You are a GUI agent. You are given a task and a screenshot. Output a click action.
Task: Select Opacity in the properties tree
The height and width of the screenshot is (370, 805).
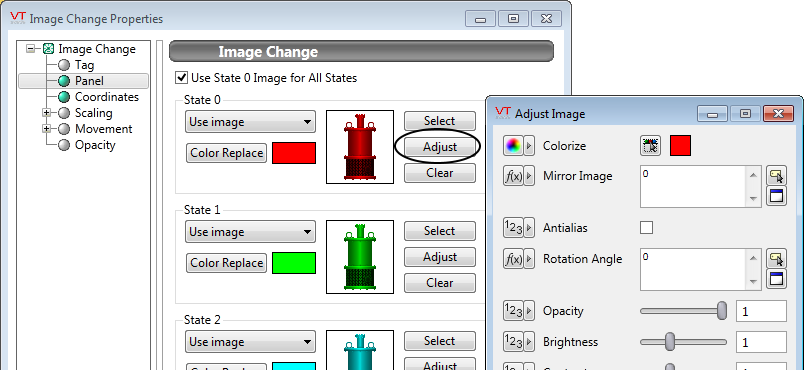[95, 145]
